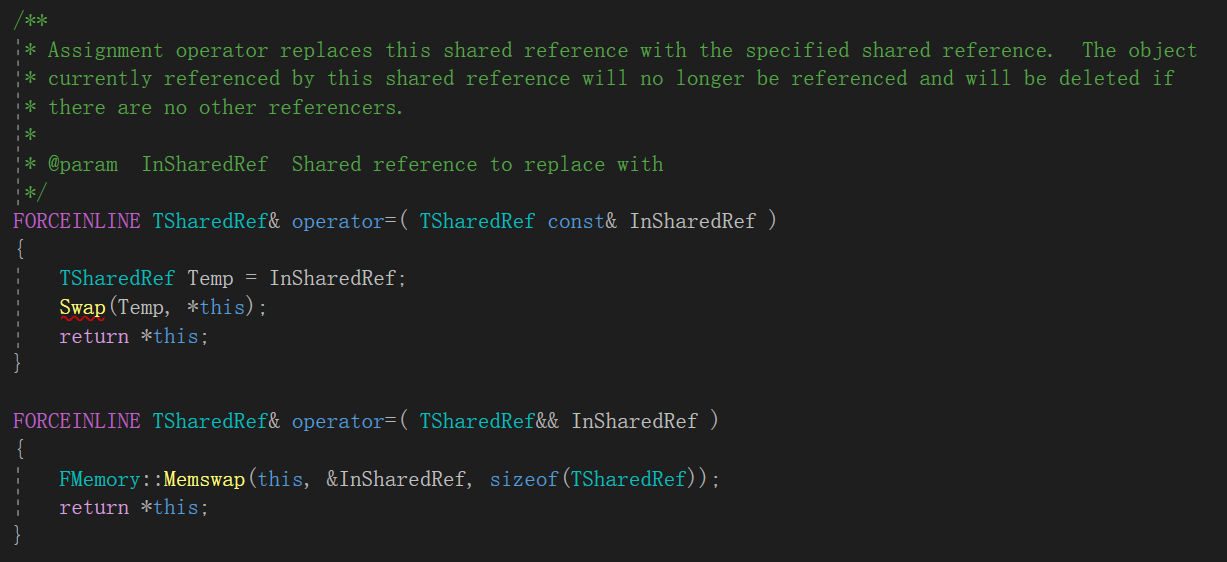Click the closing */ of the comment block
The height and width of the screenshot is (562, 1227).
click(36, 192)
